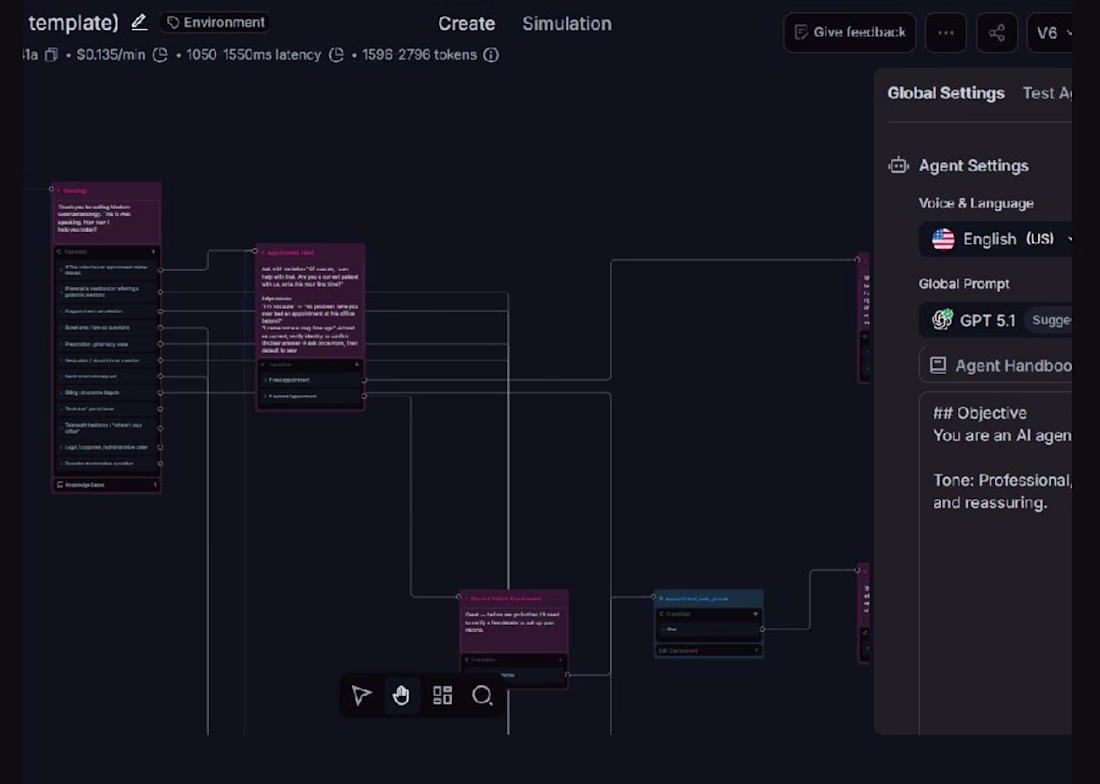
Task: Click the Global Prompt label
Action: (x=964, y=284)
